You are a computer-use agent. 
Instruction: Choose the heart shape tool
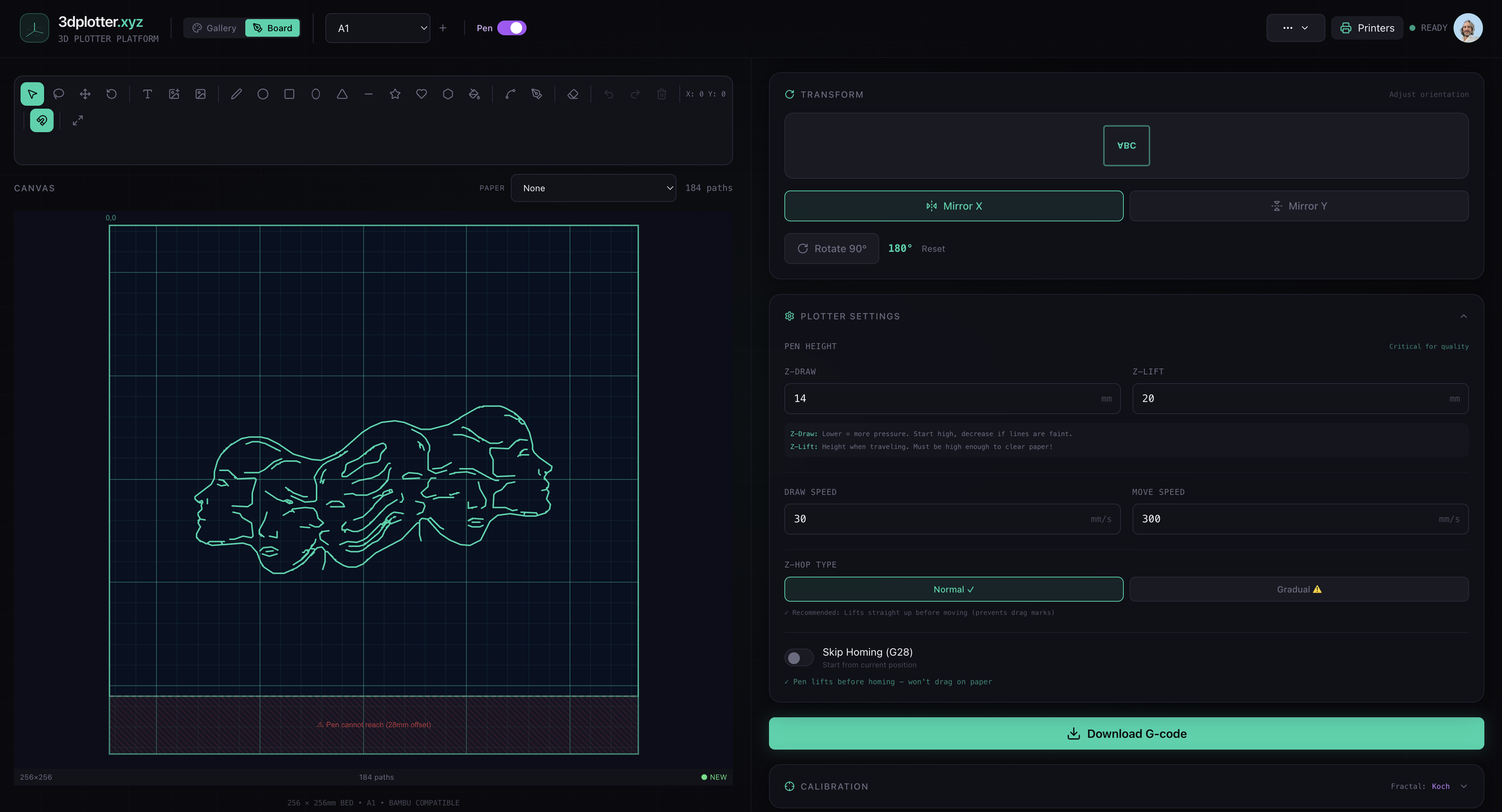point(422,94)
